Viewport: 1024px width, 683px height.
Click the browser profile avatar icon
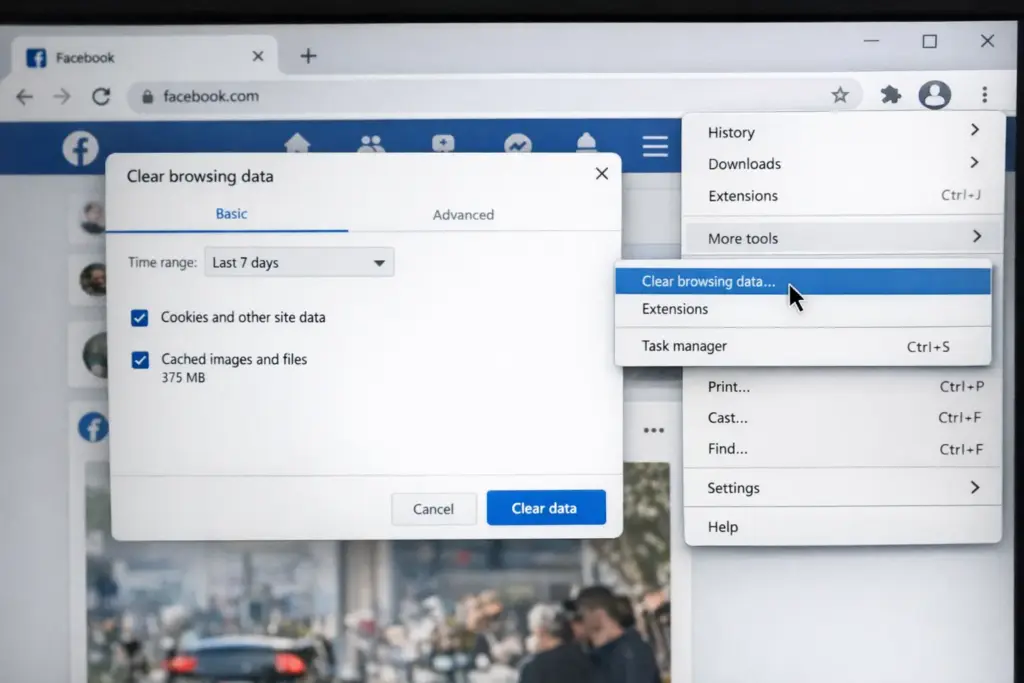pos(935,94)
